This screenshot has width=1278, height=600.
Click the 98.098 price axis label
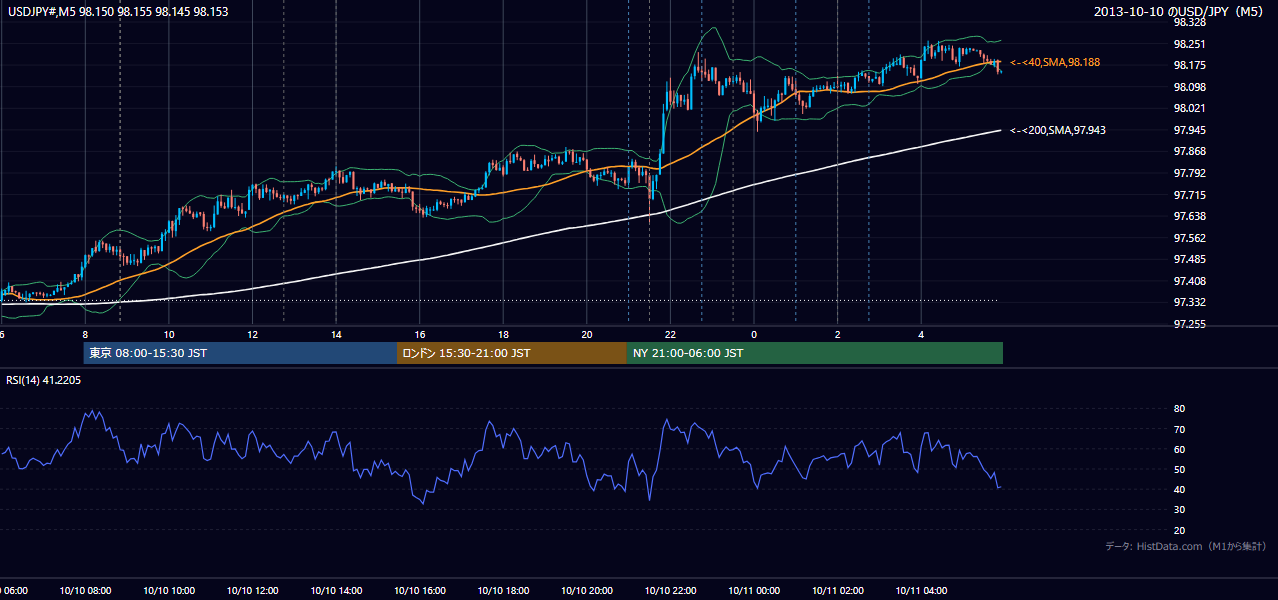(x=1188, y=87)
